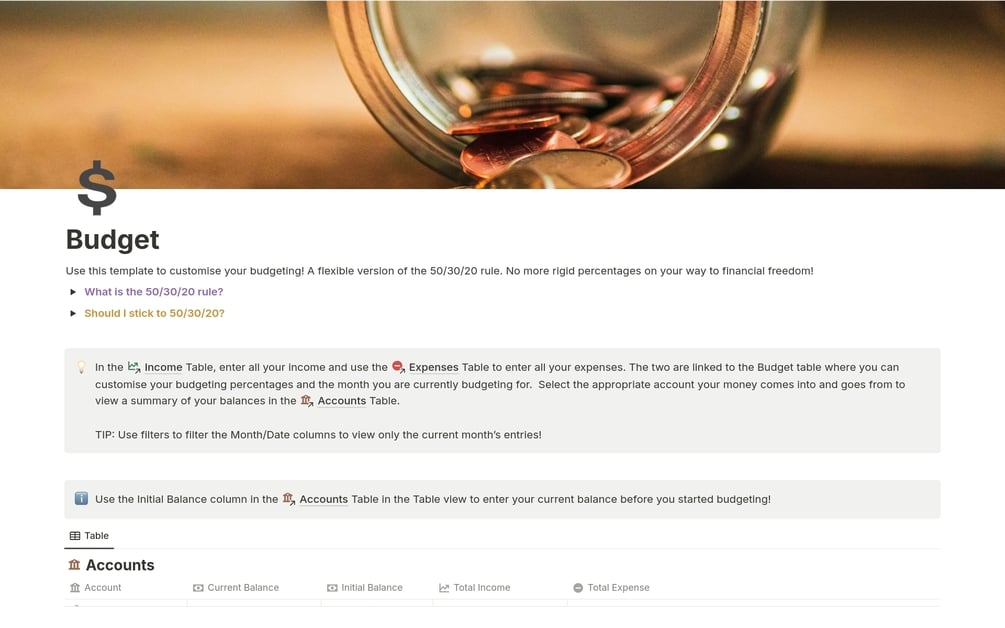Open 'What is the 50/30/20 rule?' text
Image resolution: width=1005 pixels, height=628 pixels.
pyautogui.click(x=154, y=292)
